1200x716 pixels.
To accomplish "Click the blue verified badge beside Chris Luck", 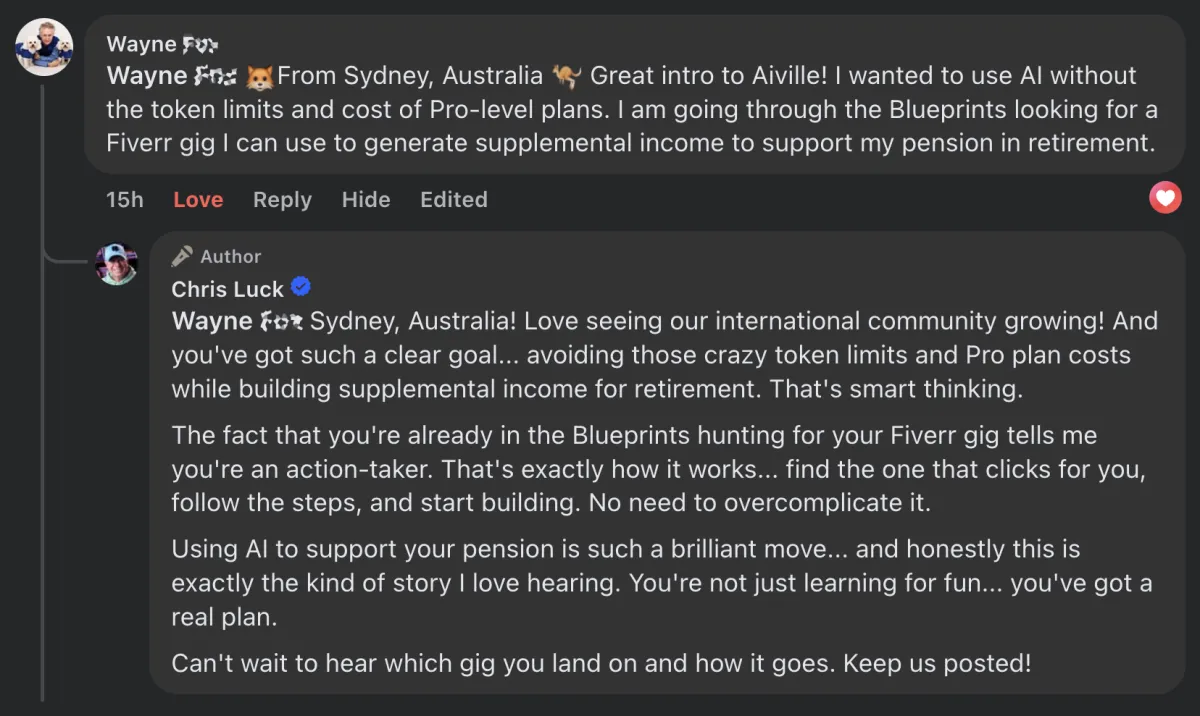I will (x=301, y=288).
